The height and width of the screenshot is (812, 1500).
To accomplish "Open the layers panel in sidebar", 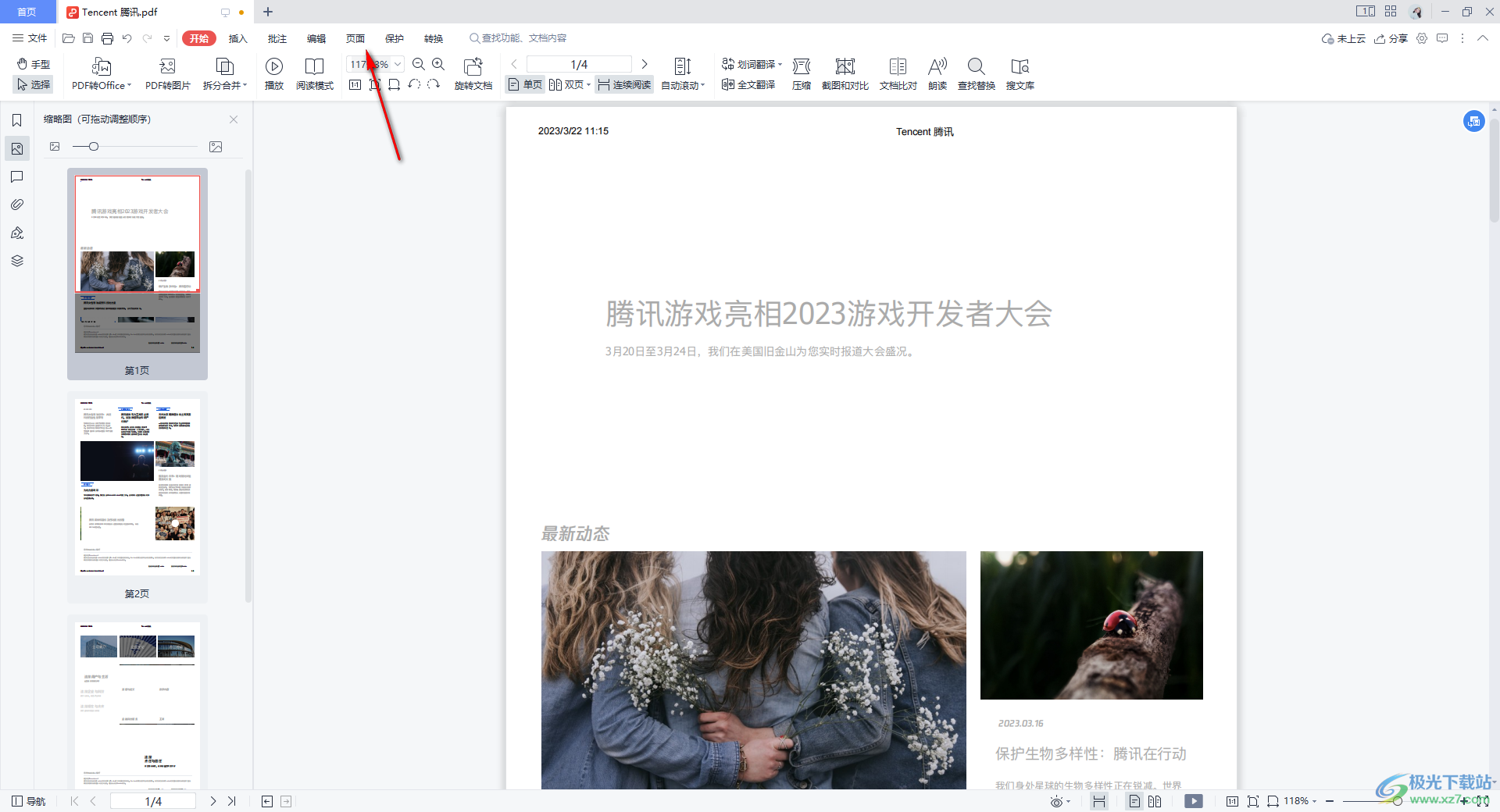I will point(17,261).
